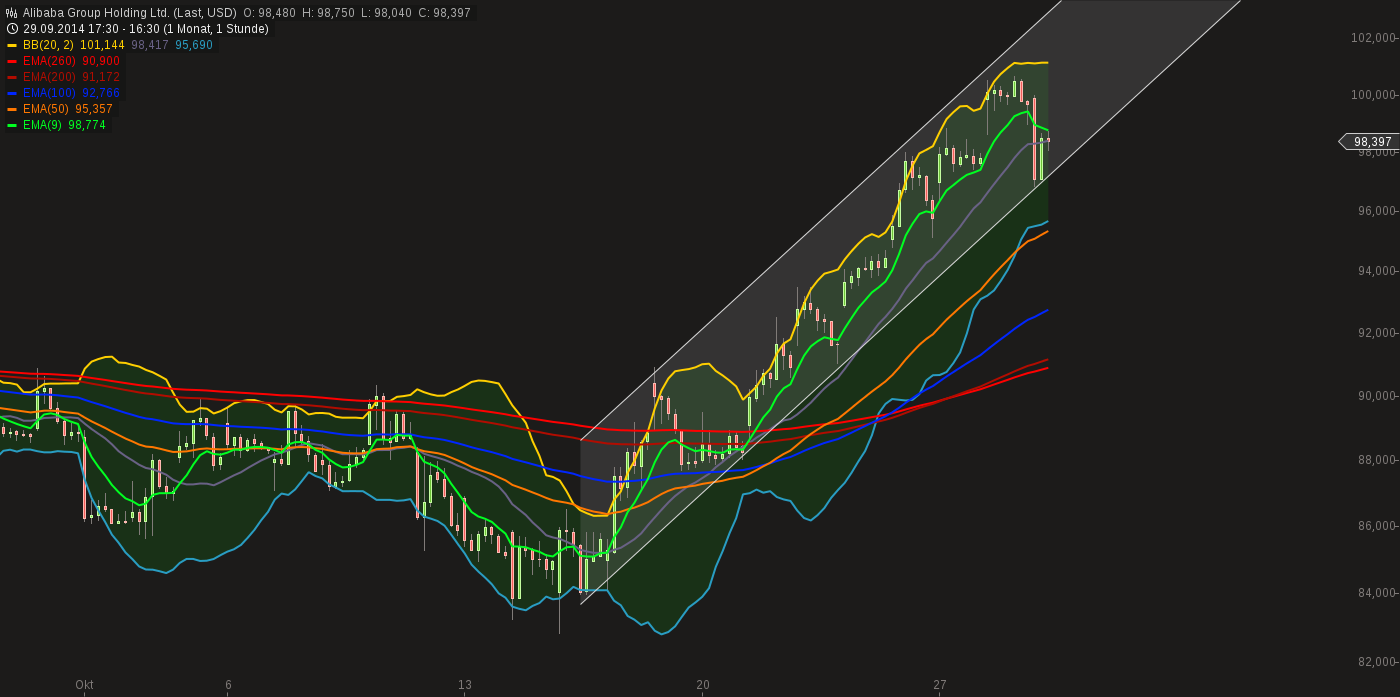Click the 100,000 price axis label
1400x697 pixels.
tap(1372, 95)
